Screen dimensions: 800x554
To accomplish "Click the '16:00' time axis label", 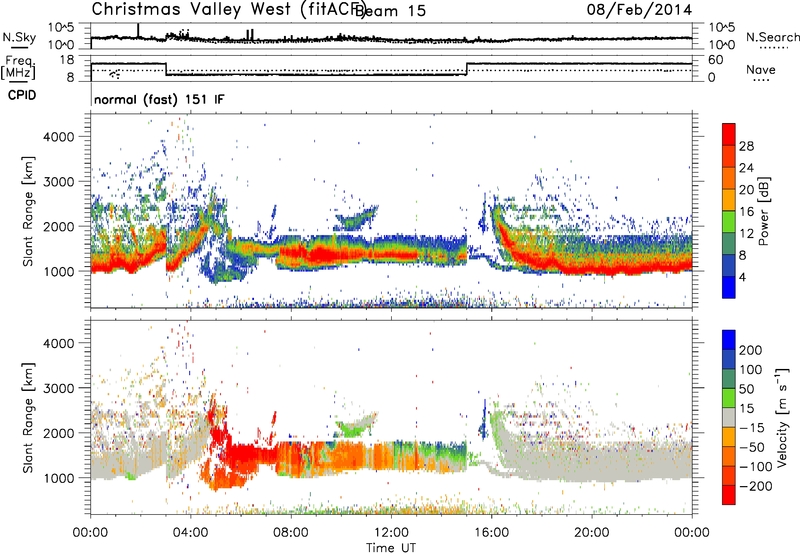I will point(491,533).
